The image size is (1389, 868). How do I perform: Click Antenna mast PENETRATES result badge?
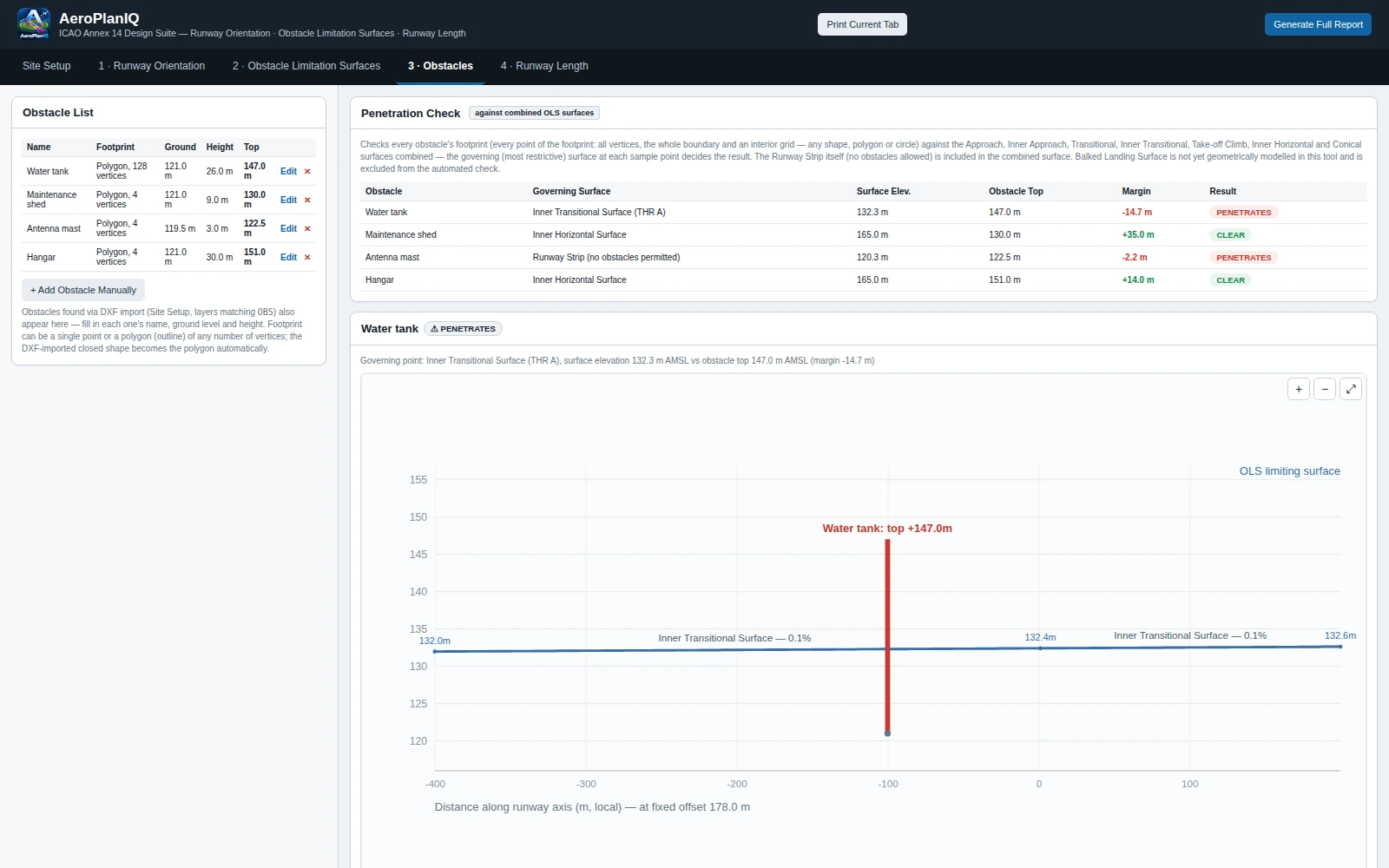[x=1243, y=258]
